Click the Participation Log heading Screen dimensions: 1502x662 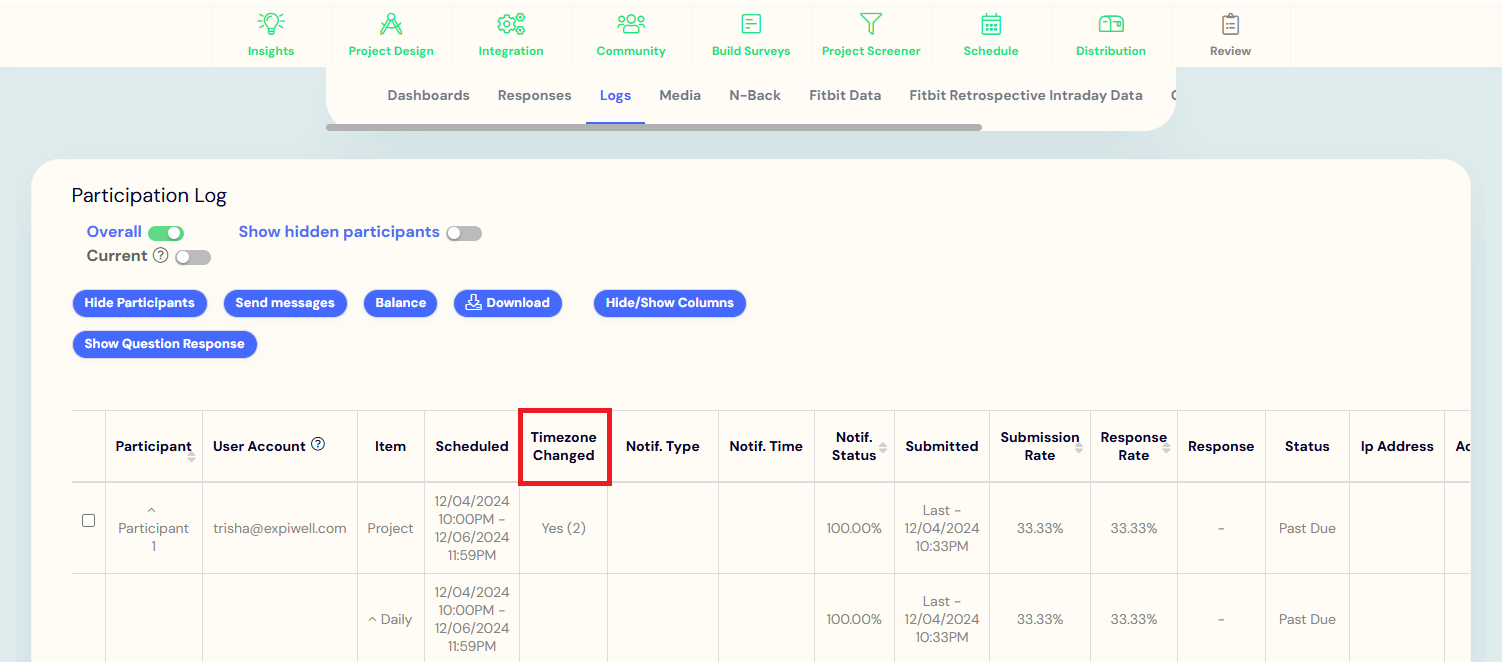(x=149, y=196)
